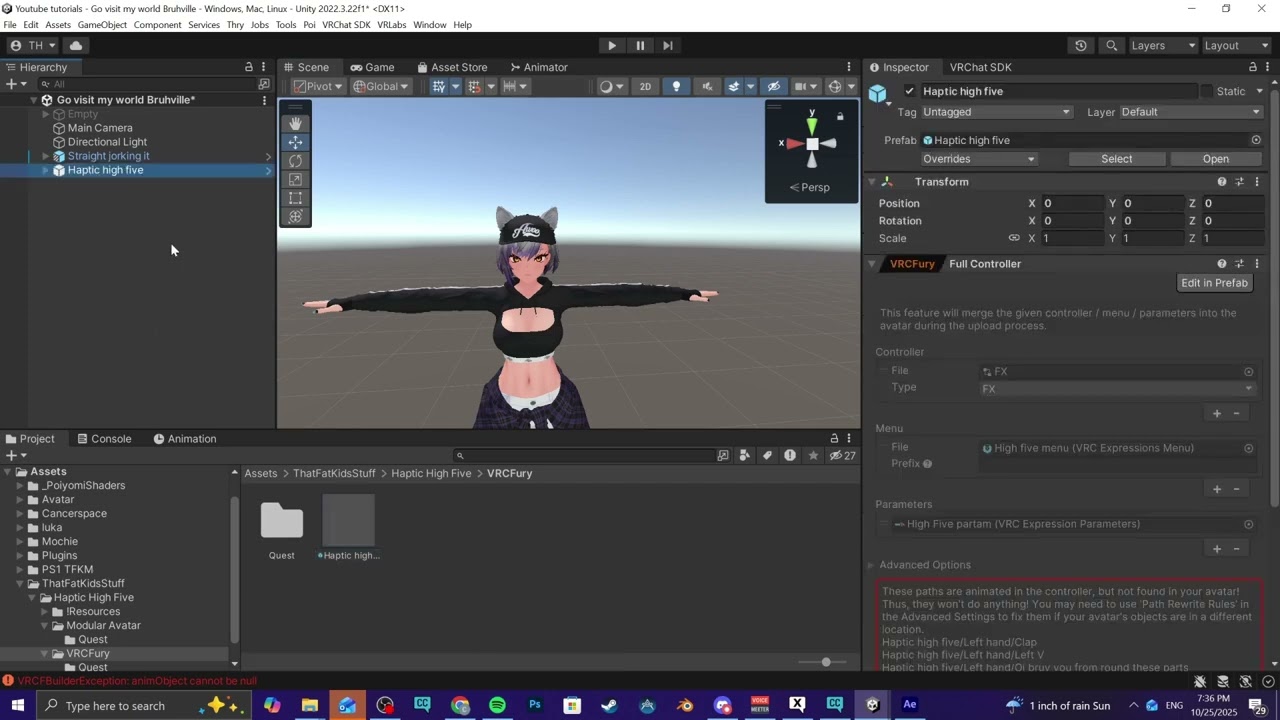Open the global search magnifier icon
This screenshot has height=720, width=1280.
click(x=1112, y=45)
